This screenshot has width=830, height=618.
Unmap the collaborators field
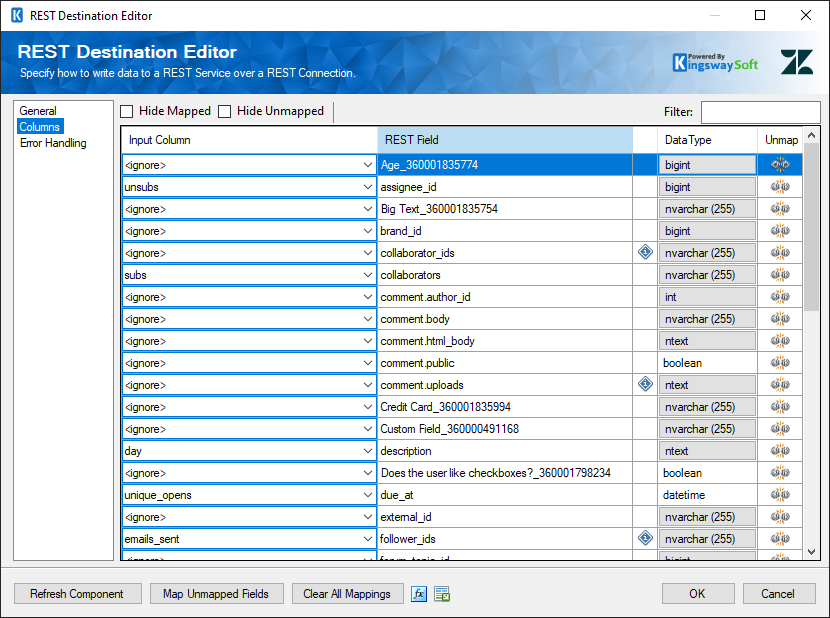[780, 275]
